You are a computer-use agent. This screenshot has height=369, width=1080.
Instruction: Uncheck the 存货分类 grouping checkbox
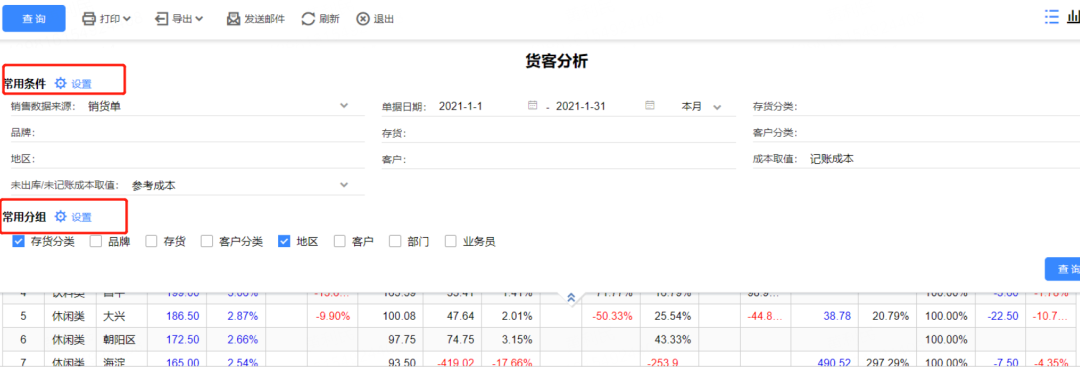(x=19, y=242)
